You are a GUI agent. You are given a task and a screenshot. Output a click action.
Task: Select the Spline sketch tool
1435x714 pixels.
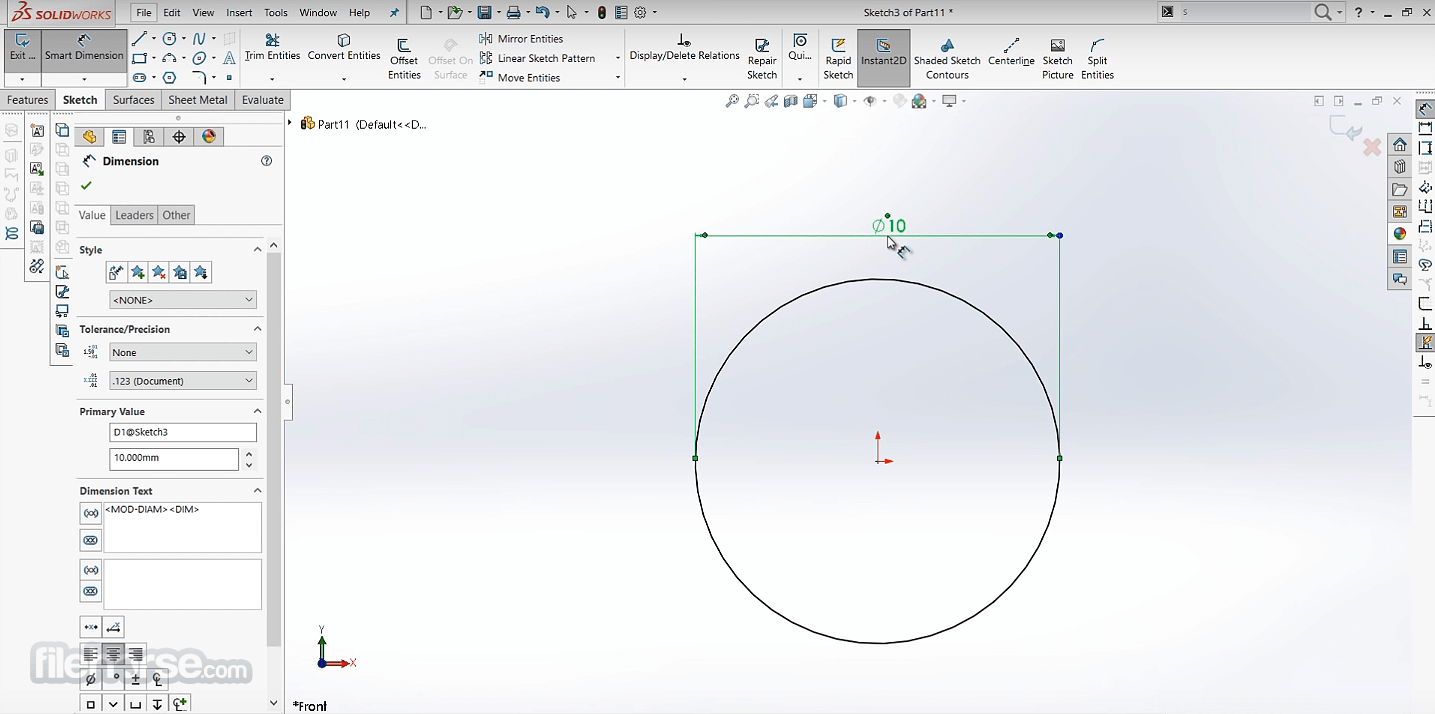point(199,38)
